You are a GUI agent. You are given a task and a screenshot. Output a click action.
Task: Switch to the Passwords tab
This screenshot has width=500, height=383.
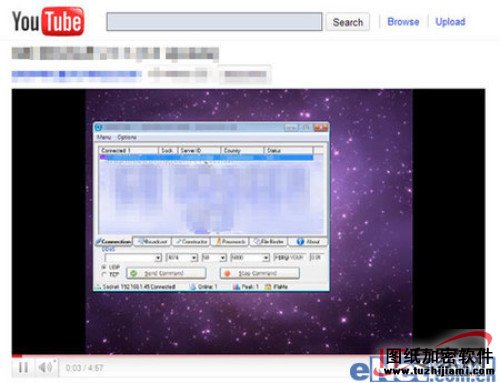pyautogui.click(x=230, y=242)
